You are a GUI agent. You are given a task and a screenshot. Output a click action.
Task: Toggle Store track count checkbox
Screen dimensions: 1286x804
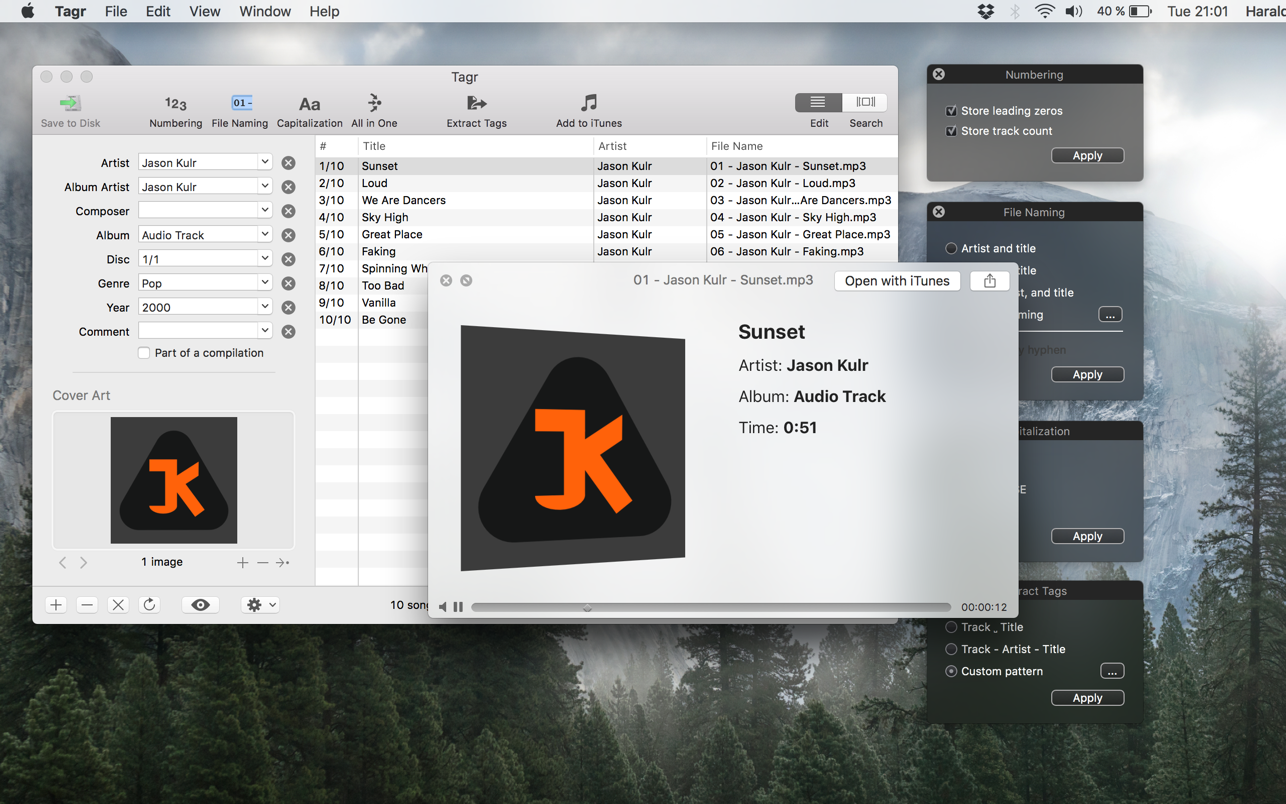click(x=951, y=131)
